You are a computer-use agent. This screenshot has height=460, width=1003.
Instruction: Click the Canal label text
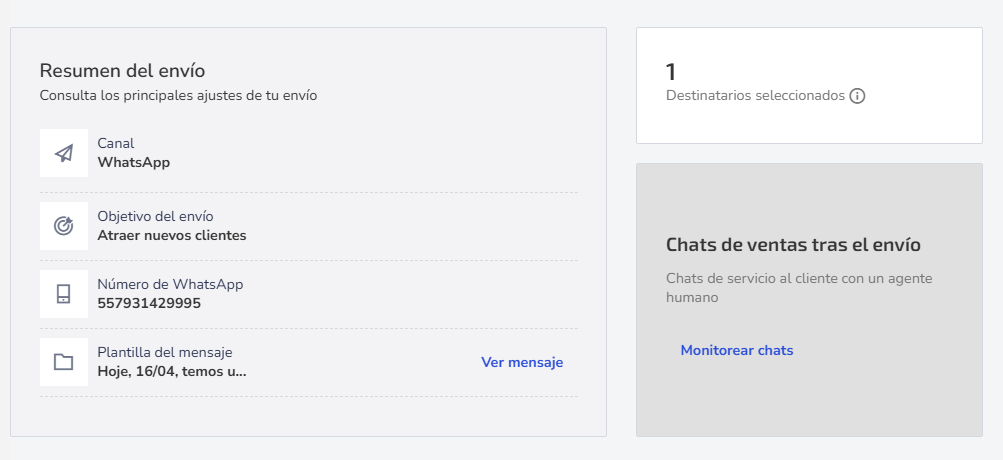tap(116, 144)
